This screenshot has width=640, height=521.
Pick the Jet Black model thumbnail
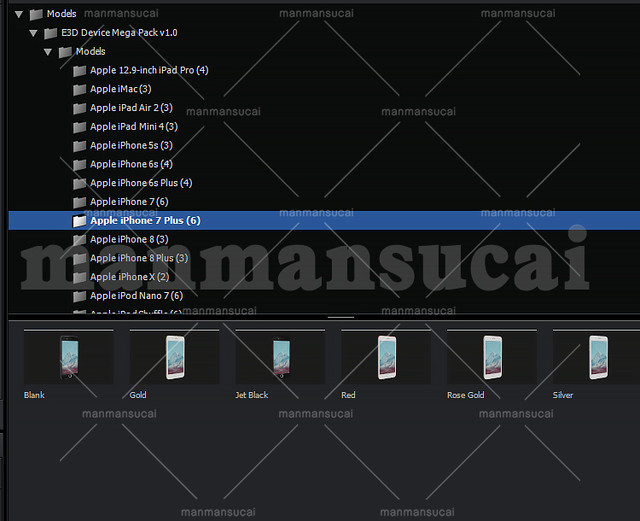point(280,357)
